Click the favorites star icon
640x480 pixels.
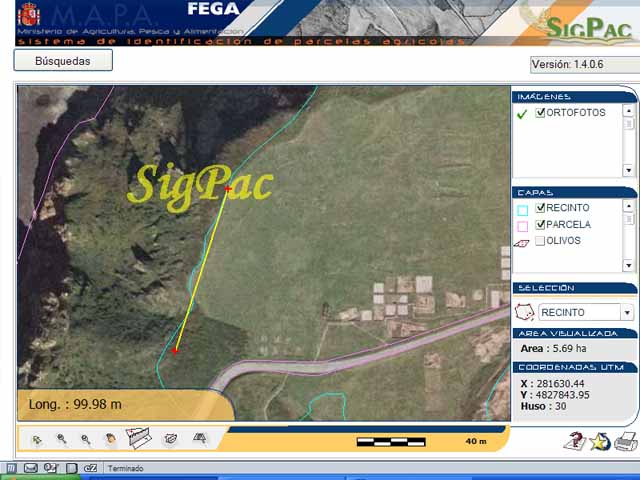(x=600, y=441)
